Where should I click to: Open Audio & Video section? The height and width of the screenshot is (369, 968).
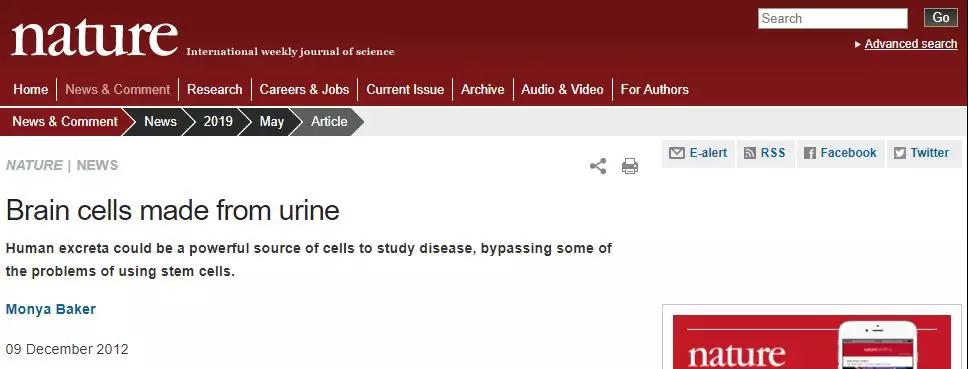pyautogui.click(x=562, y=89)
